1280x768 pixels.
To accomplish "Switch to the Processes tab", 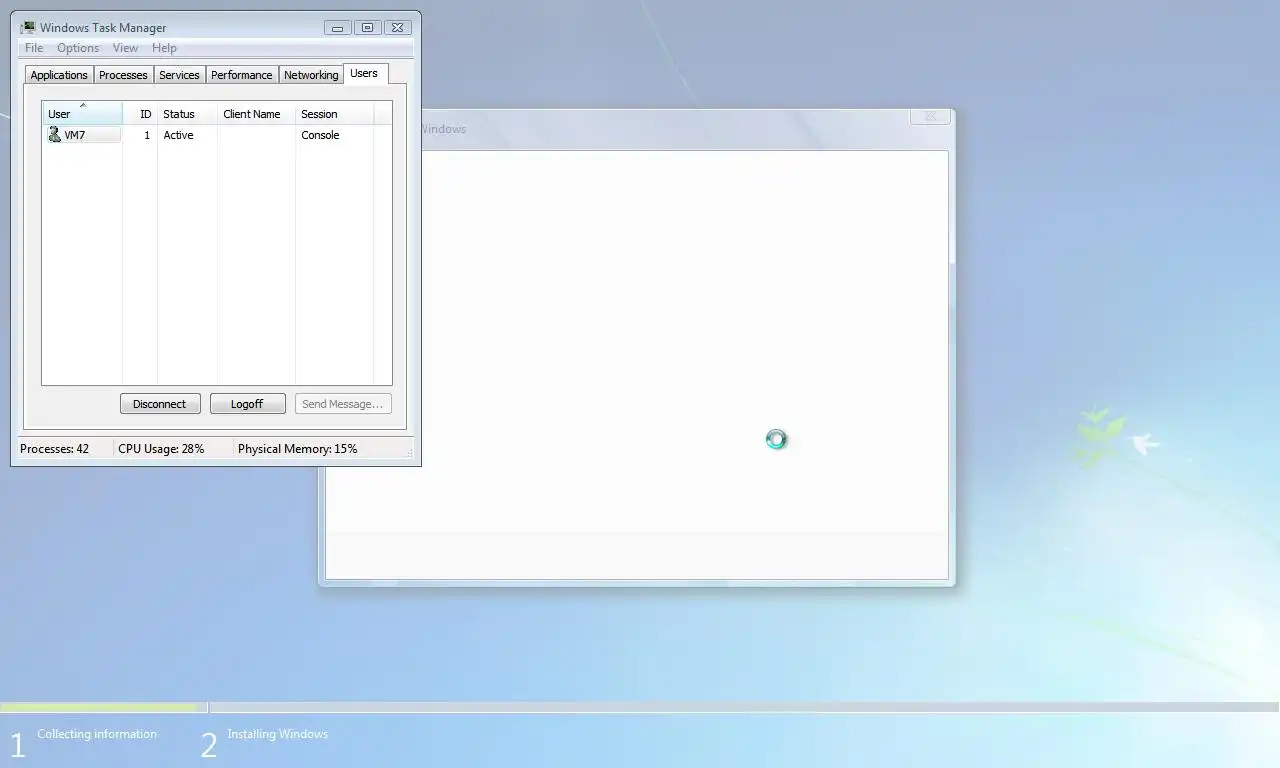I will coord(123,75).
